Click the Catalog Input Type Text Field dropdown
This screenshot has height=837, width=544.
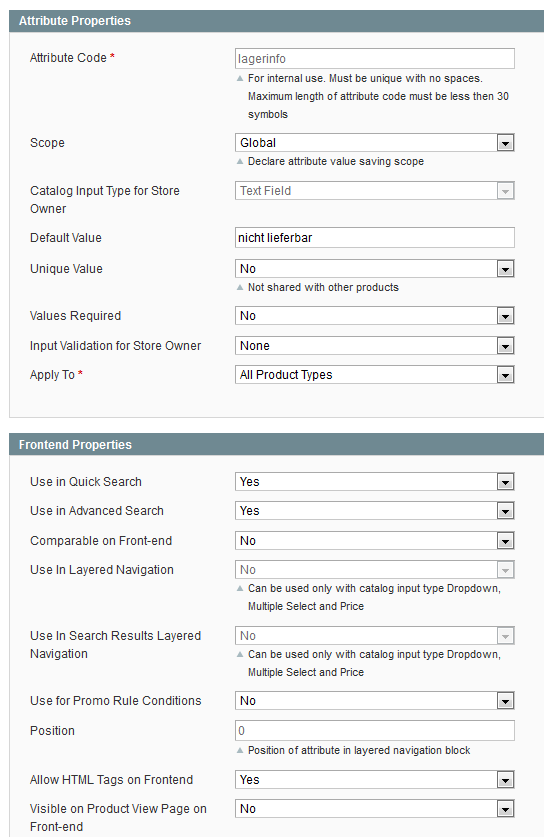(374, 191)
